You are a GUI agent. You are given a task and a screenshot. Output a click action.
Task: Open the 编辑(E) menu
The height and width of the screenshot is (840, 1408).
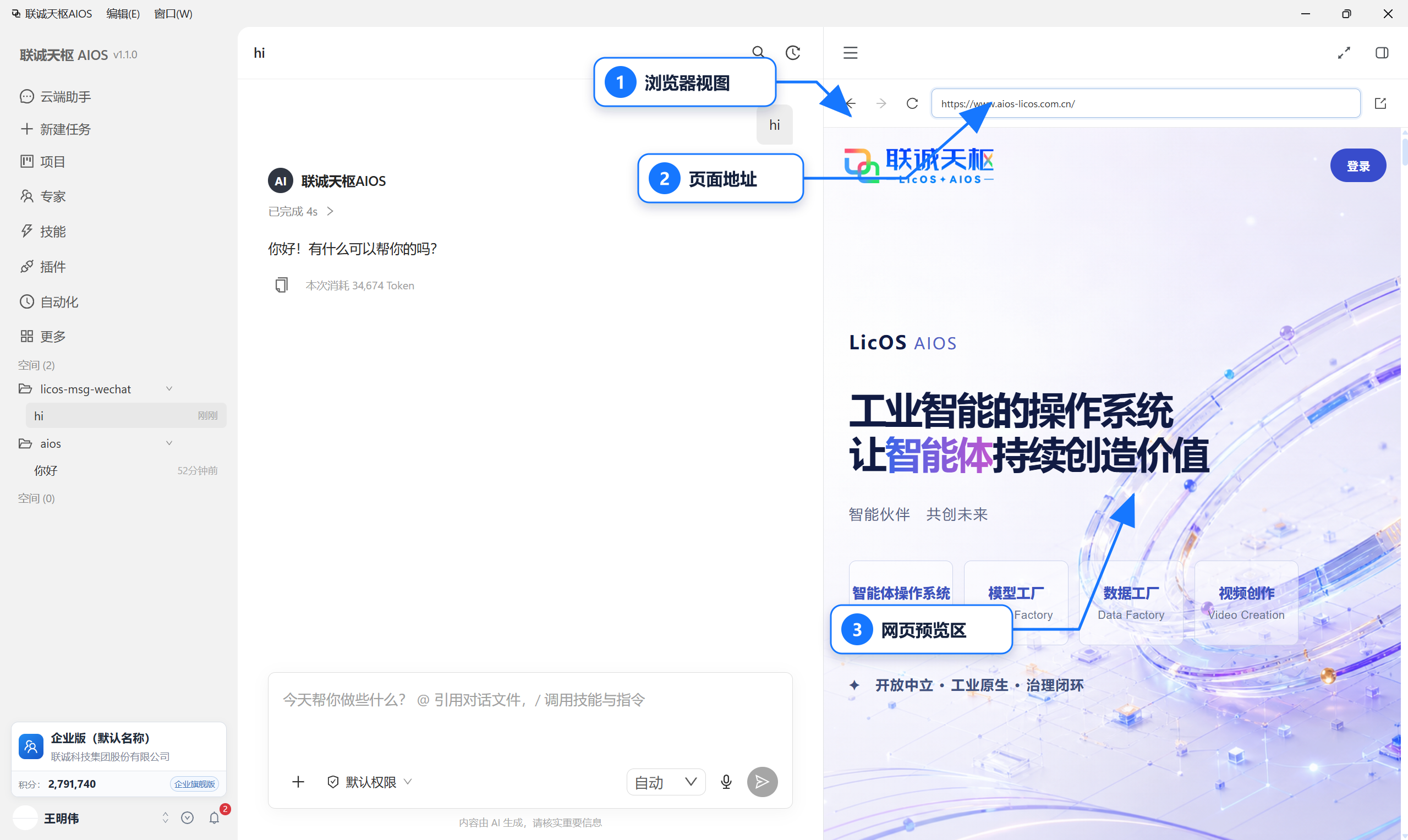point(123,14)
